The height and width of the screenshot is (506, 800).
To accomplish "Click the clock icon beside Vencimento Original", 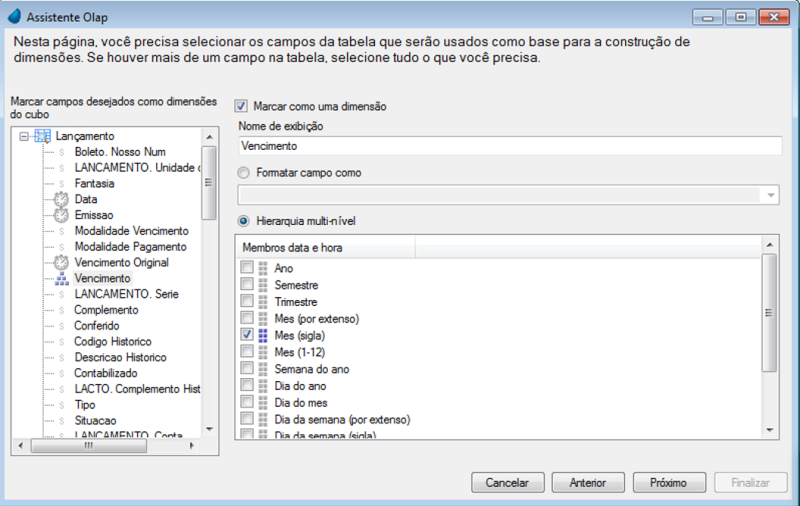I will (x=61, y=262).
